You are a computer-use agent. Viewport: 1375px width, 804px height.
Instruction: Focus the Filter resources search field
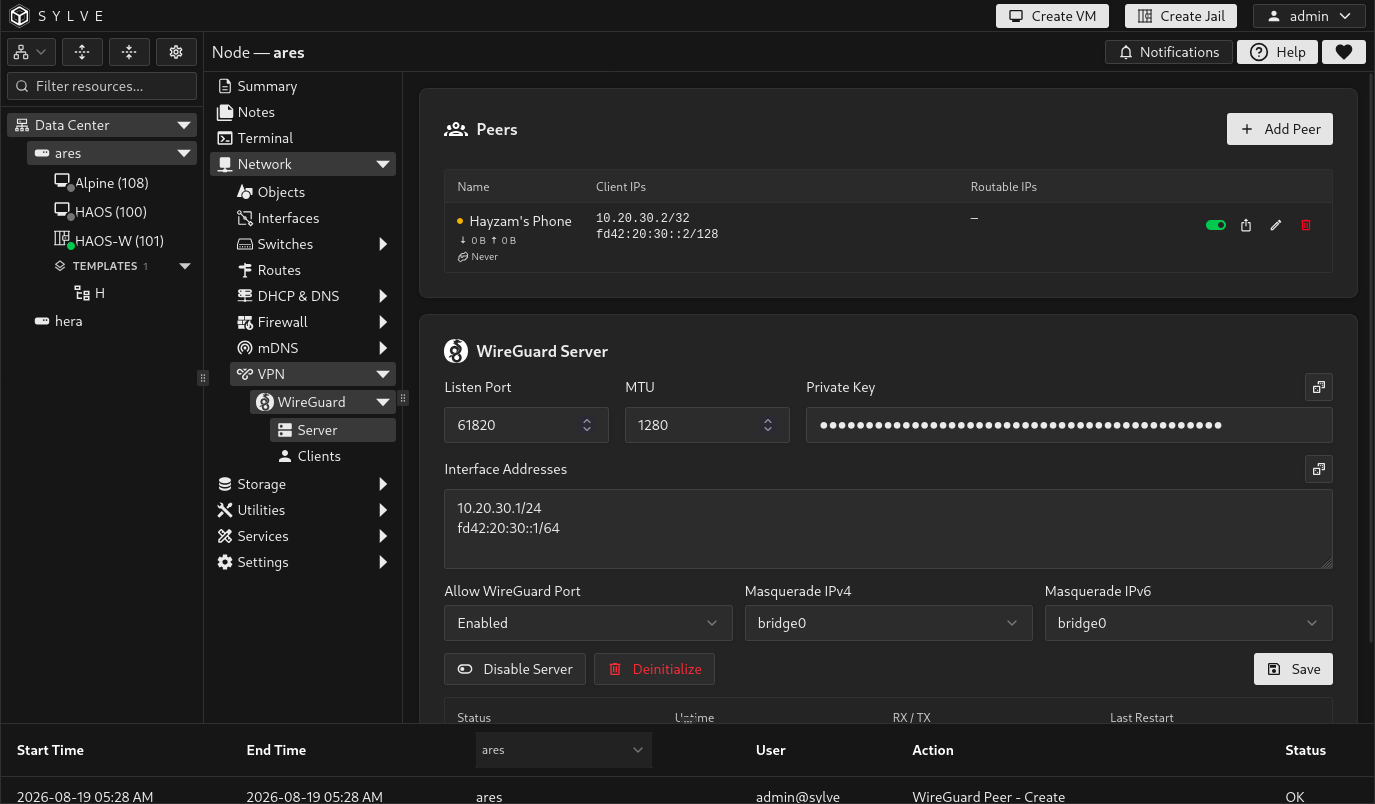point(102,86)
